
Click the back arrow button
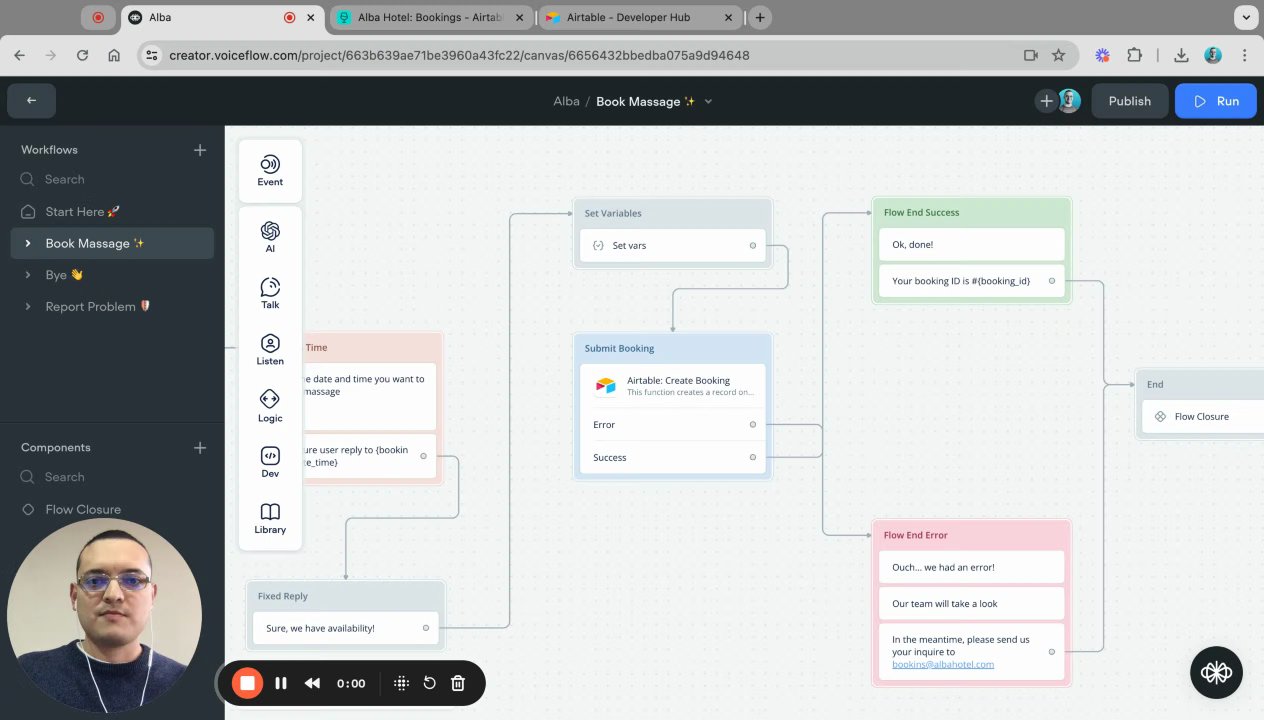point(31,101)
